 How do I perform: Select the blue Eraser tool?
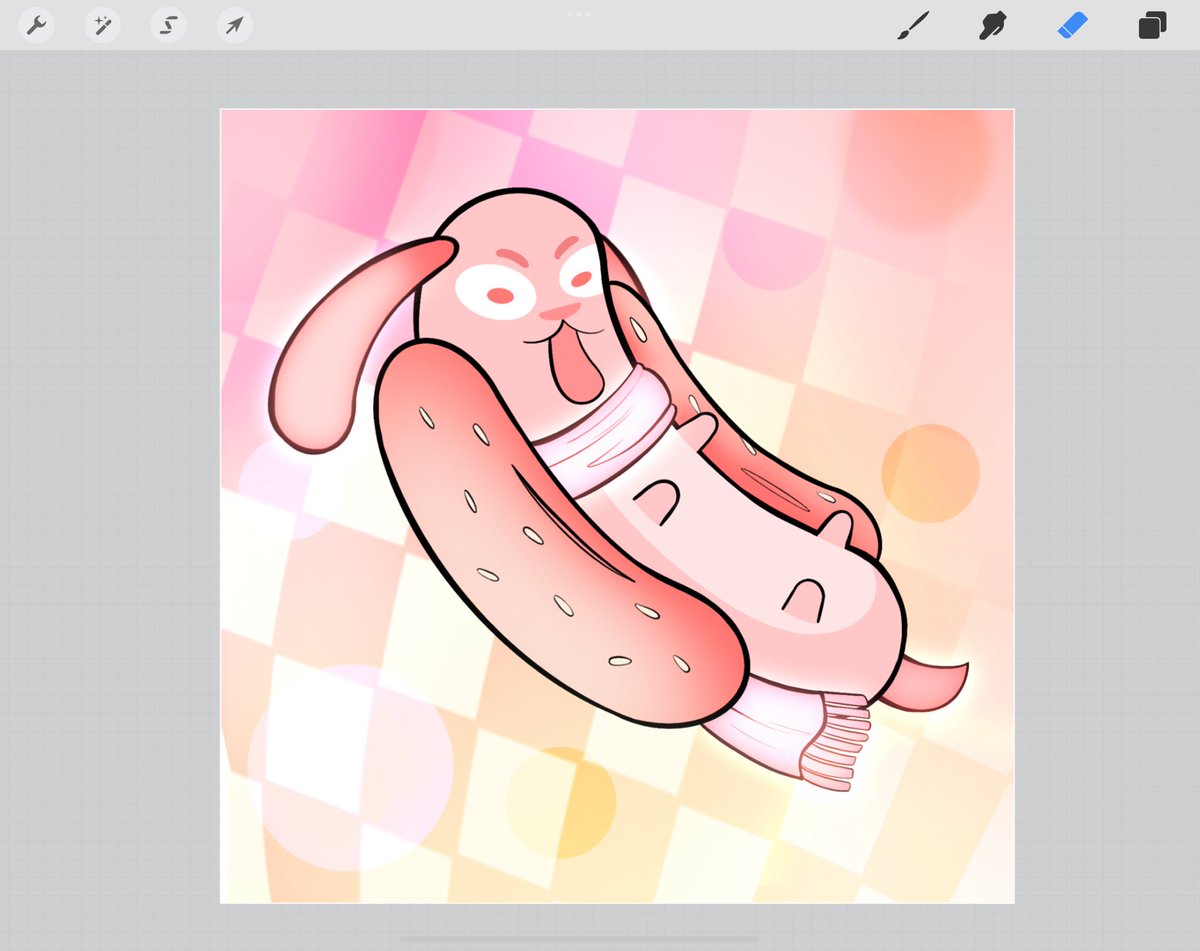pos(1072,25)
